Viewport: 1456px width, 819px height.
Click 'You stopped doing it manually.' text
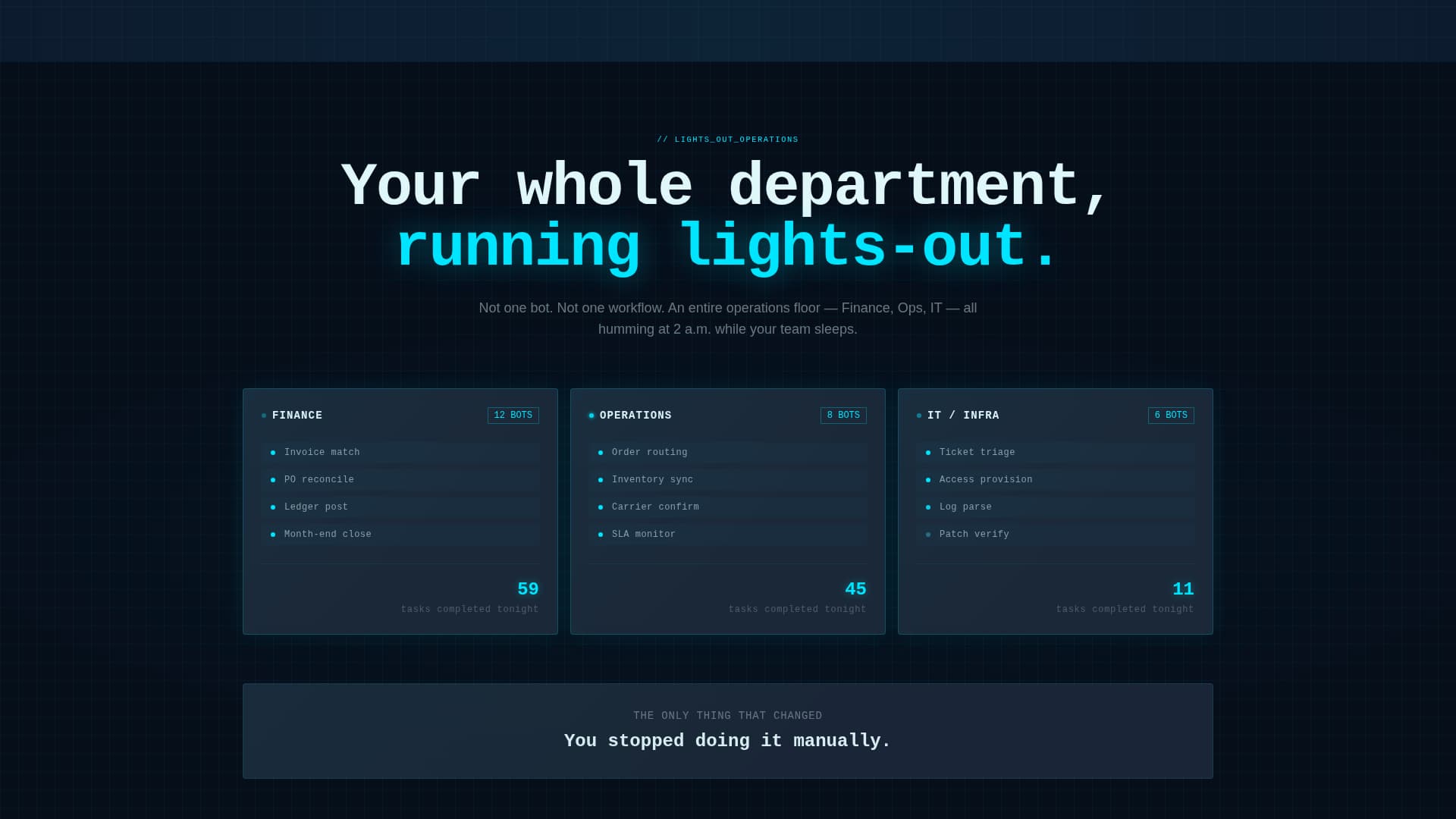(728, 741)
